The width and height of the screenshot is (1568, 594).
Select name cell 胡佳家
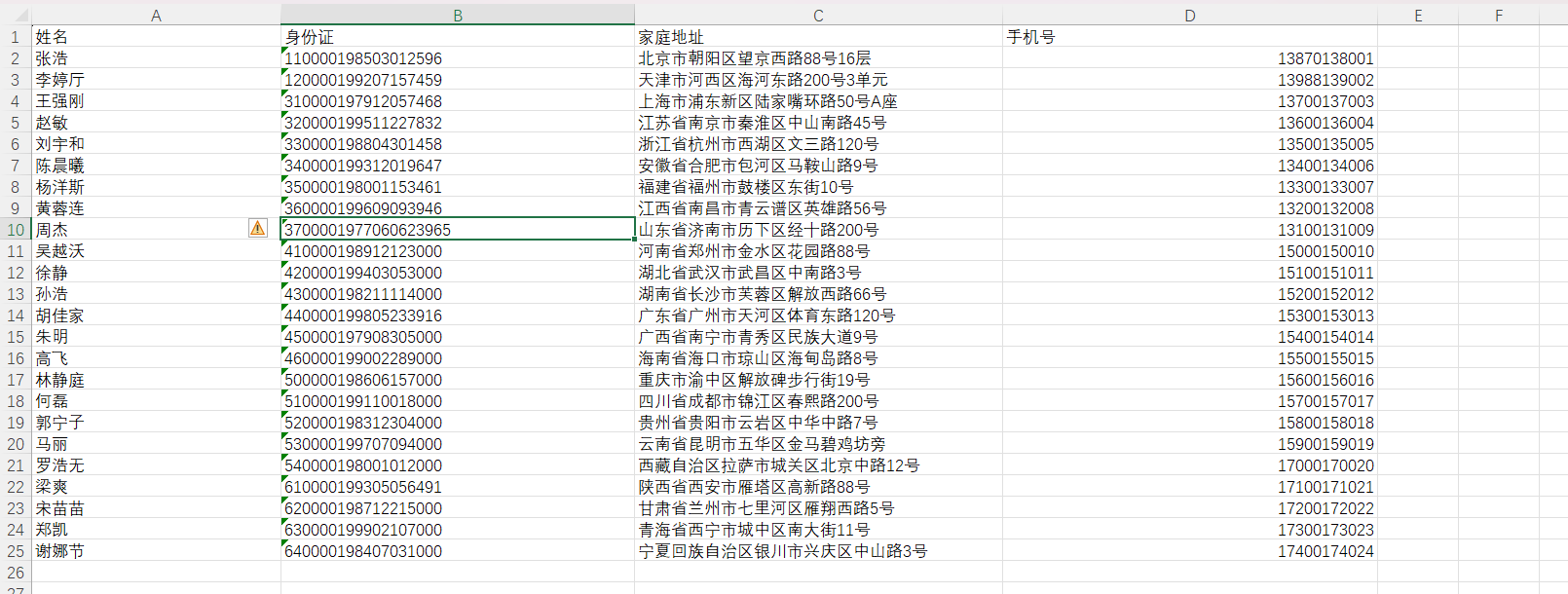[156, 316]
